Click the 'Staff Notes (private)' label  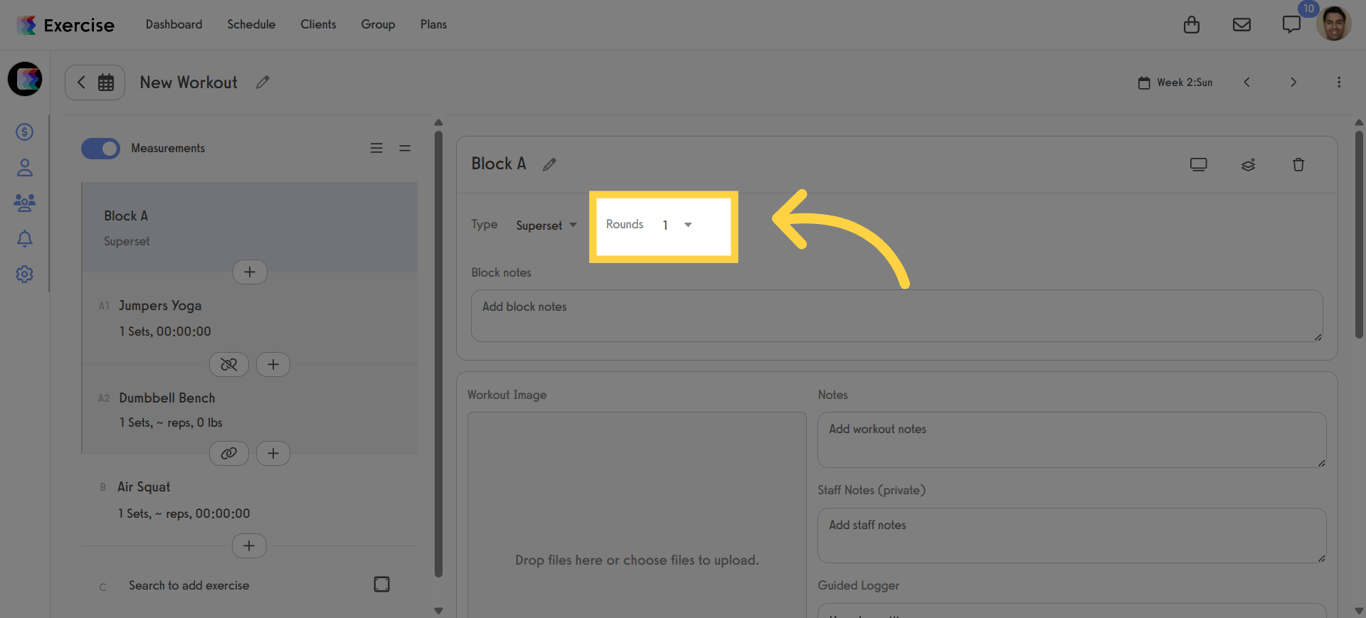click(x=872, y=490)
